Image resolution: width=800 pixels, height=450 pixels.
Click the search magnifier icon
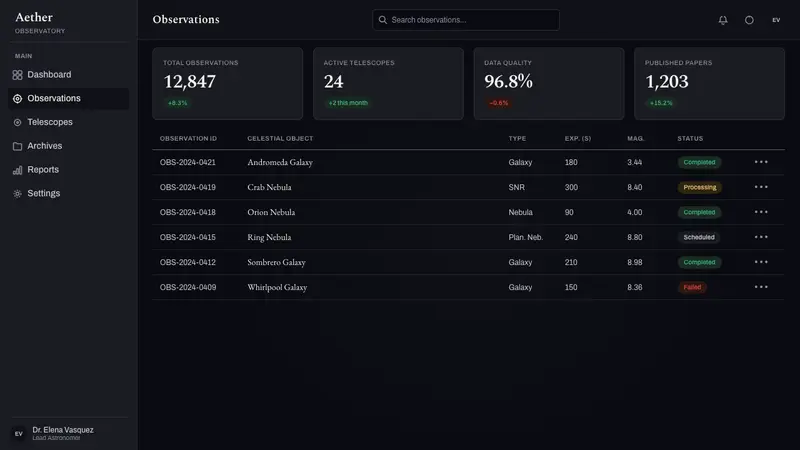coord(383,20)
